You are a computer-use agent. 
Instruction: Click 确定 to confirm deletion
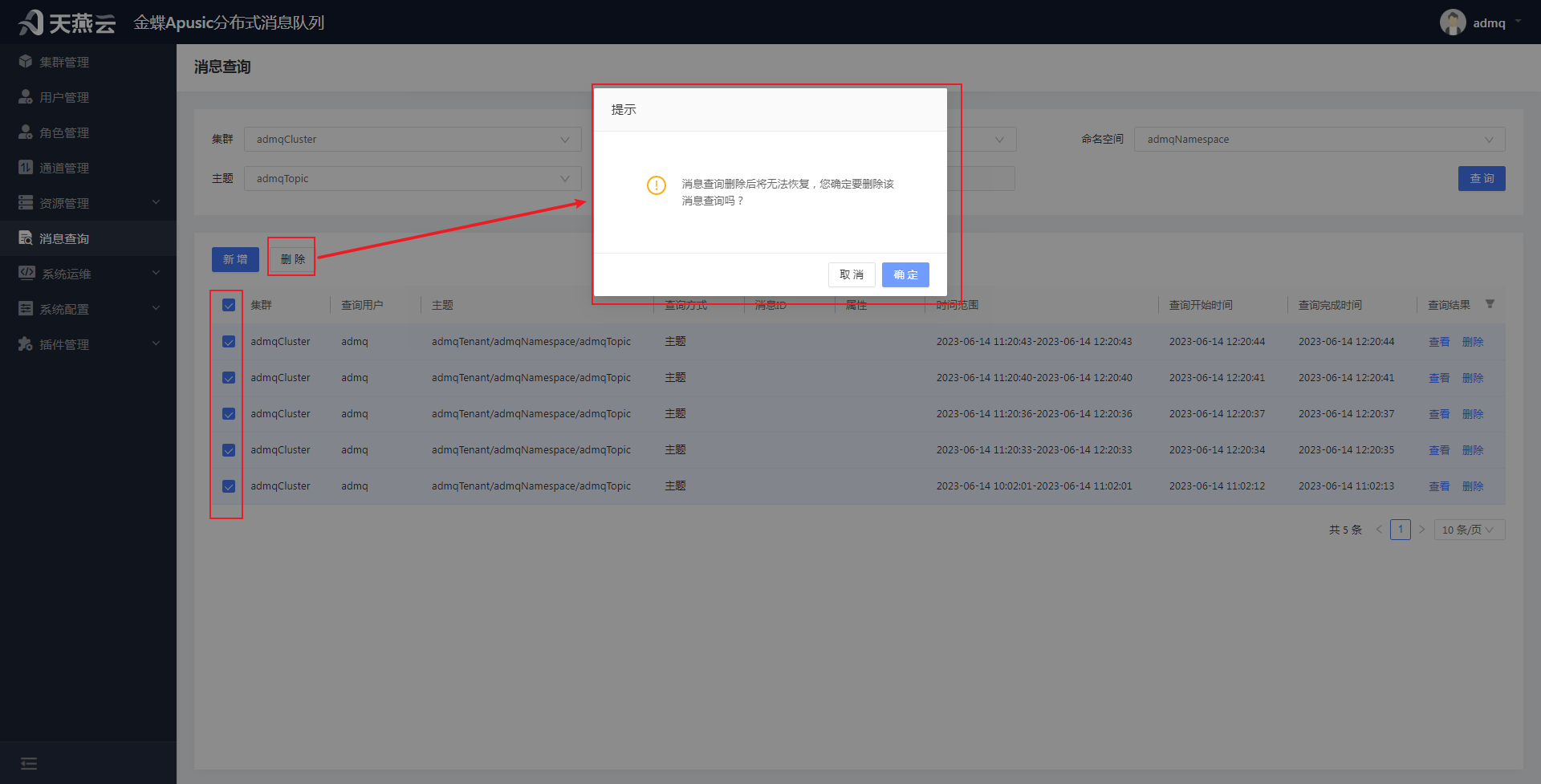pyautogui.click(x=905, y=274)
